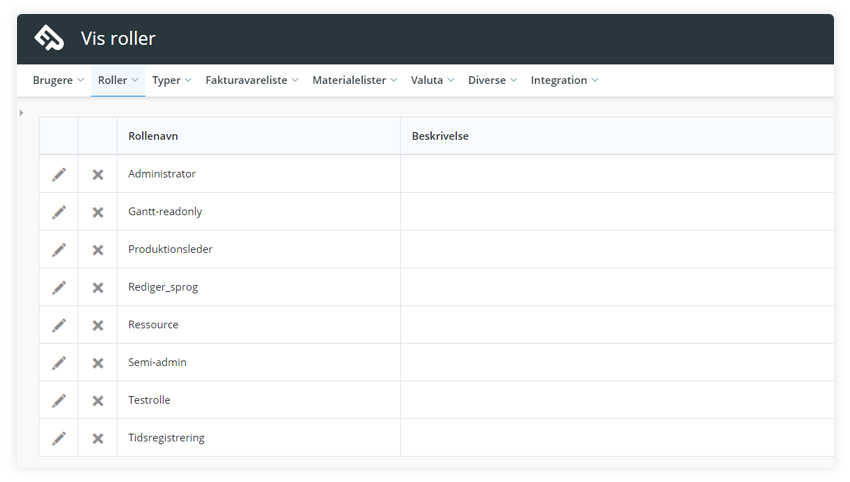This screenshot has height=482, width=850.
Task: Edit the Produktionsleder role with pencil icon
Action: tap(59, 250)
